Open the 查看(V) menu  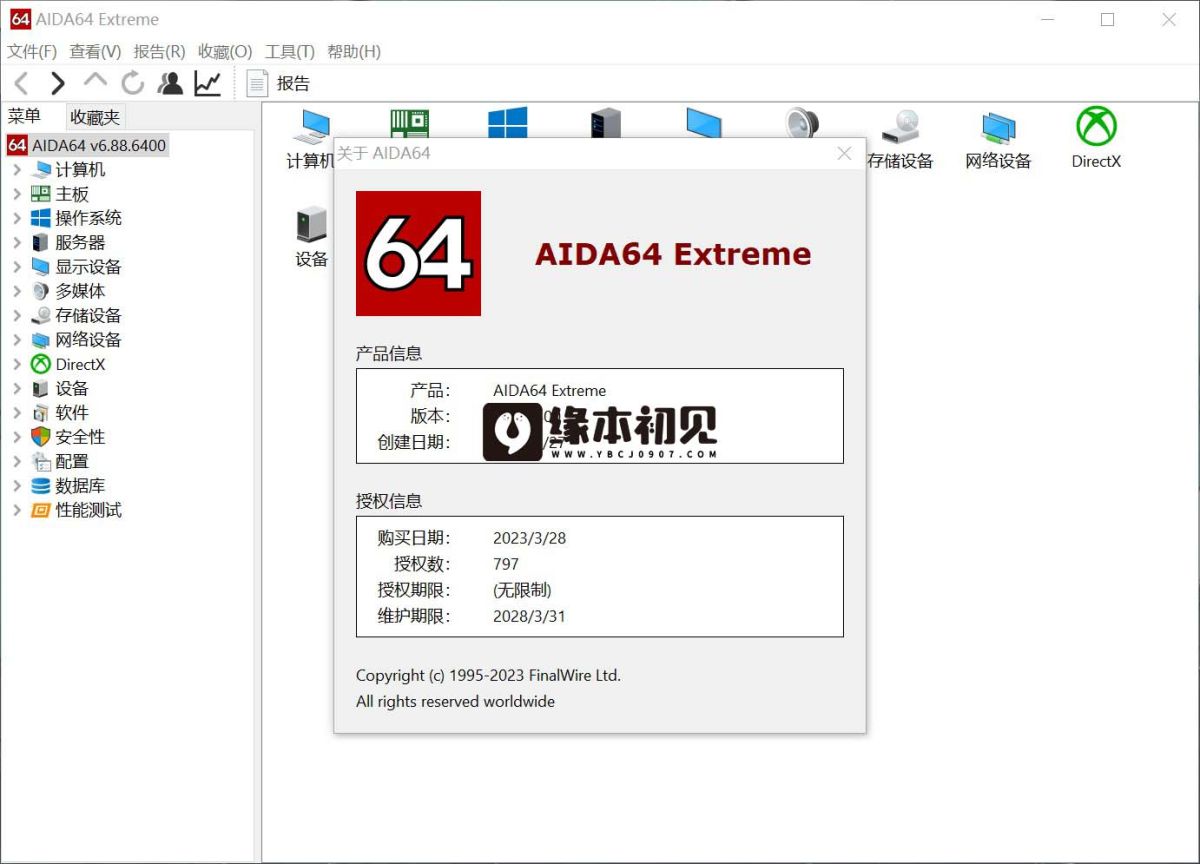coord(95,51)
